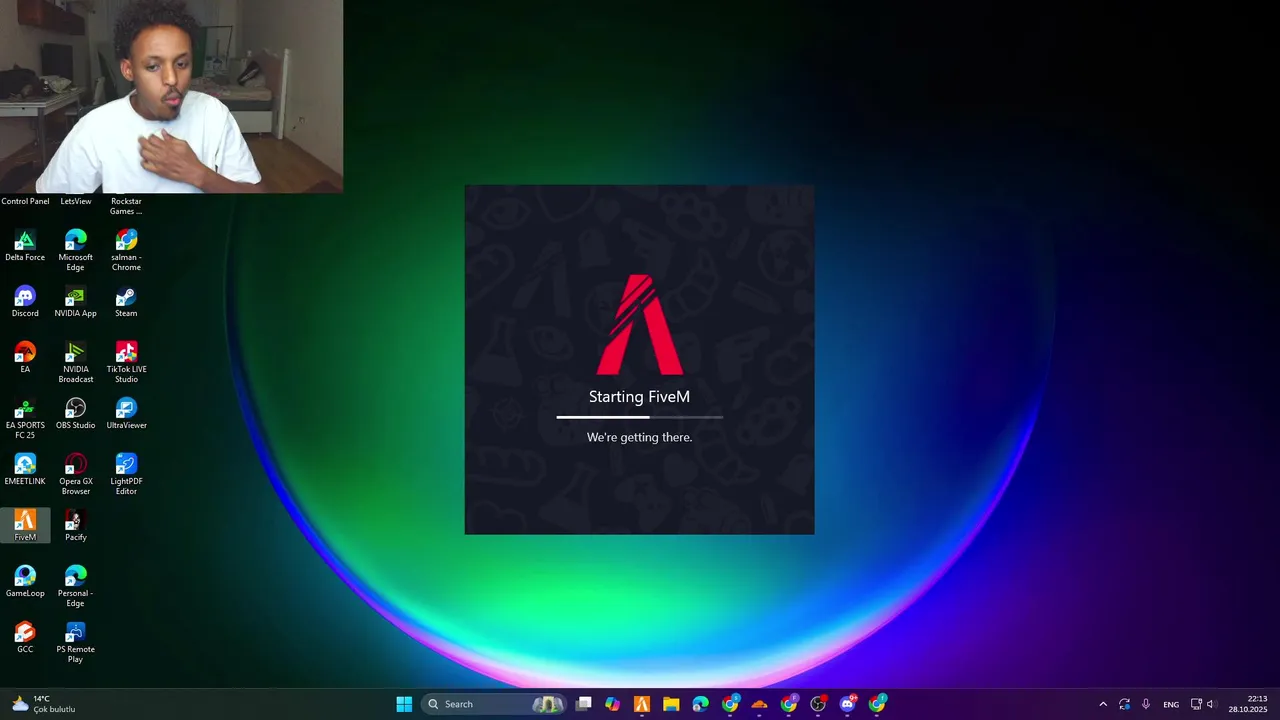Open the NVIDIA App desktop icon
1280x720 pixels.
(76, 302)
